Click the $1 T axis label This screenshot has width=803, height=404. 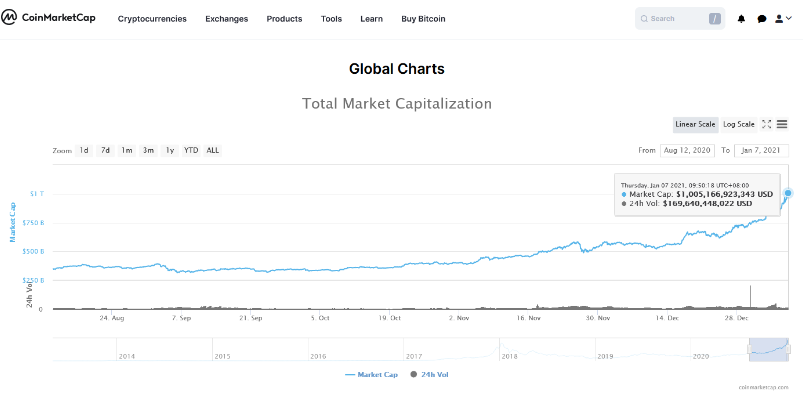coord(37,194)
